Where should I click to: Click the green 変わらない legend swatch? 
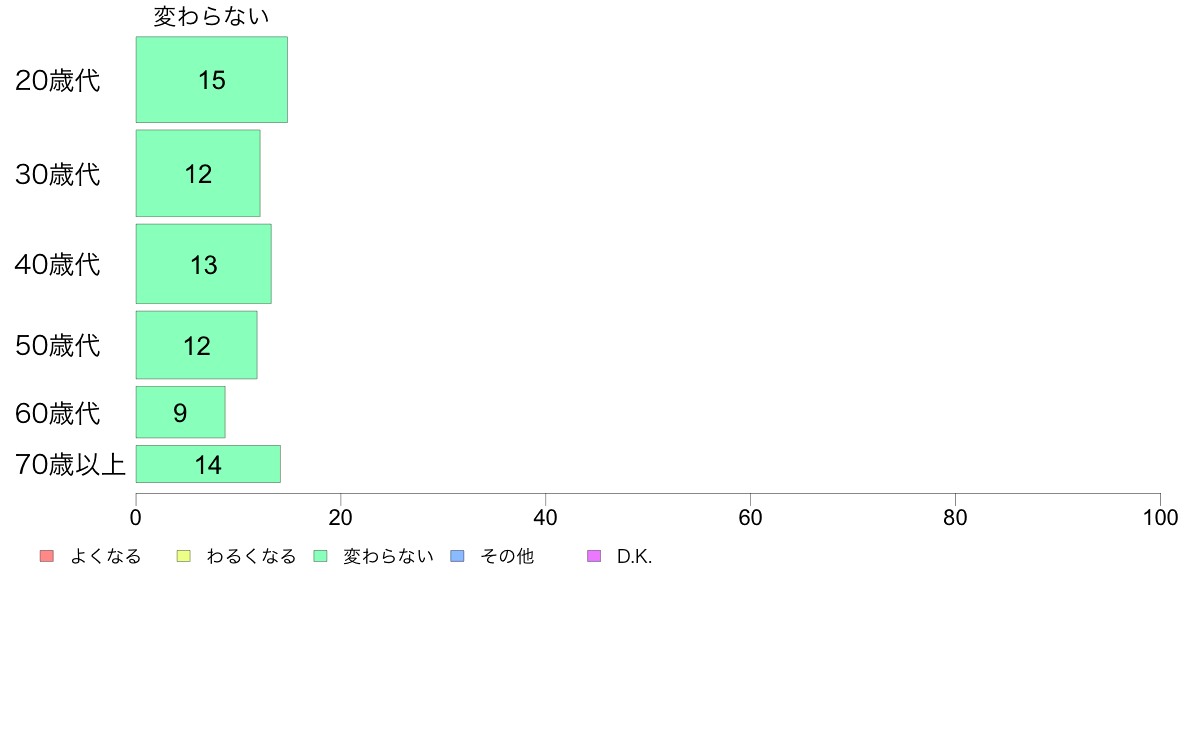[320, 556]
